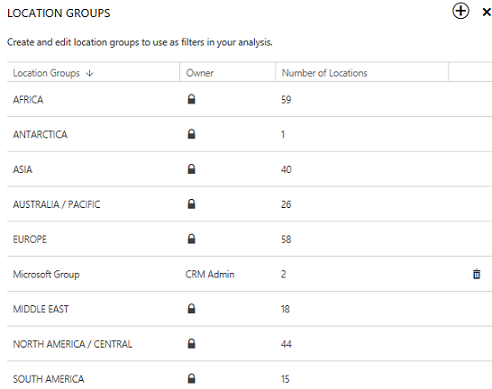The image size is (492, 389).
Task: Select the AUSTRALIA / PACIFIC group
Action: coord(56,204)
